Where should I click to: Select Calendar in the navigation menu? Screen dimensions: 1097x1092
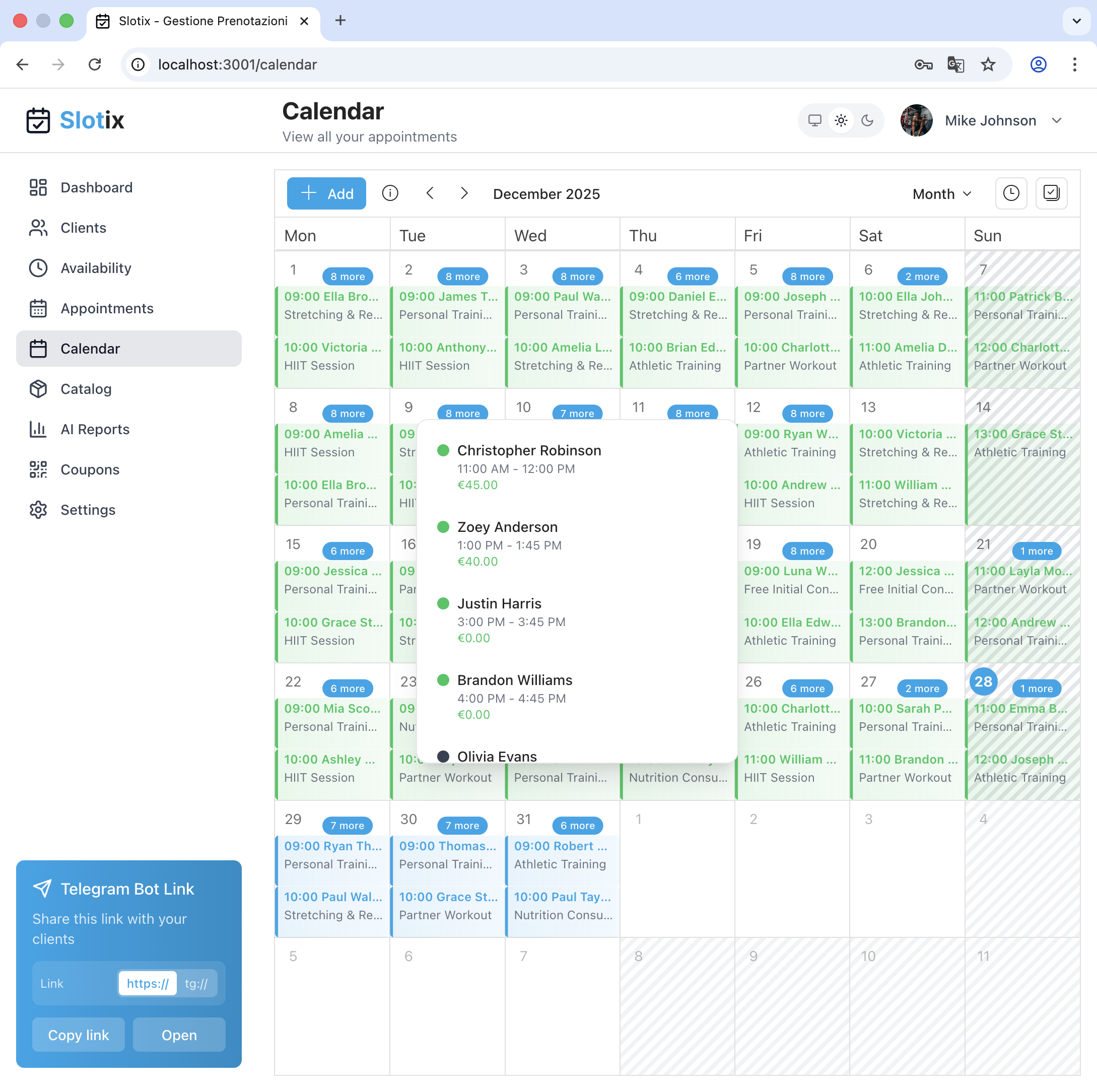click(90, 348)
